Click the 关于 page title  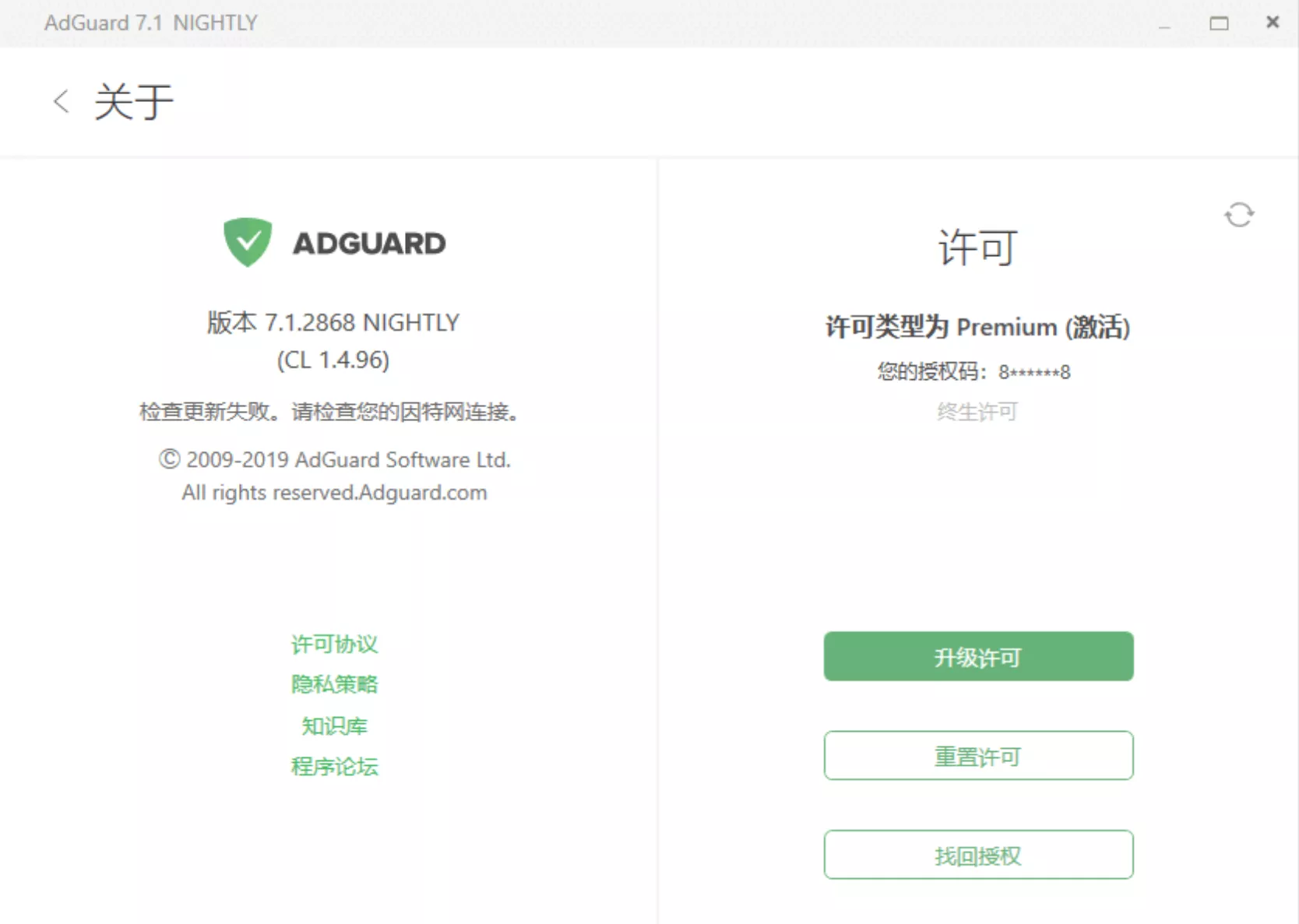click(x=134, y=101)
